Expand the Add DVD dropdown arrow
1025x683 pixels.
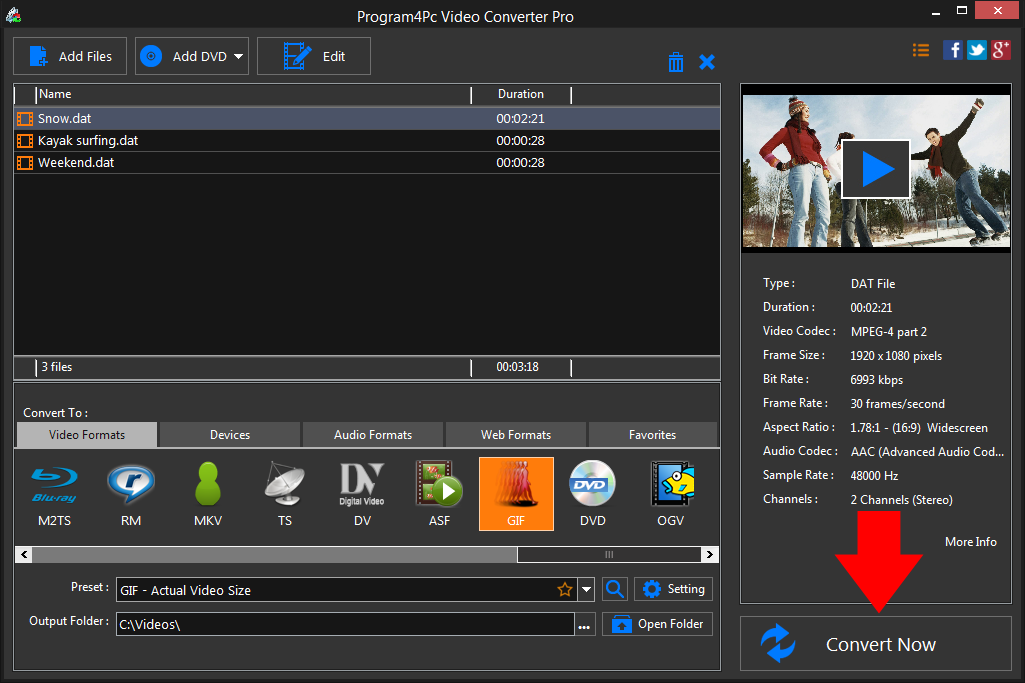pyautogui.click(x=239, y=57)
